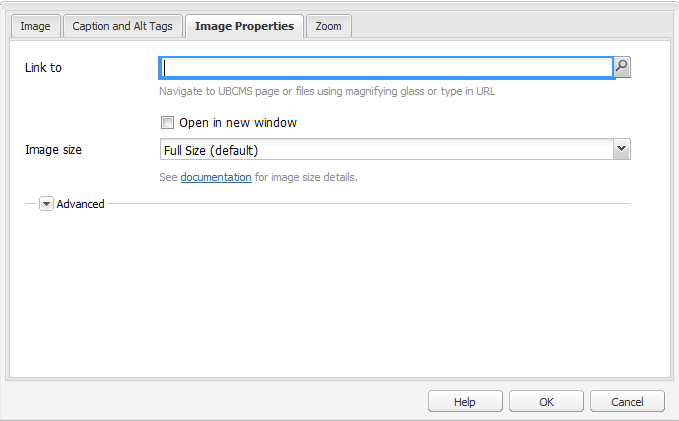Click the 'Open in new window' label text
This screenshot has width=679, height=421.
[237, 123]
